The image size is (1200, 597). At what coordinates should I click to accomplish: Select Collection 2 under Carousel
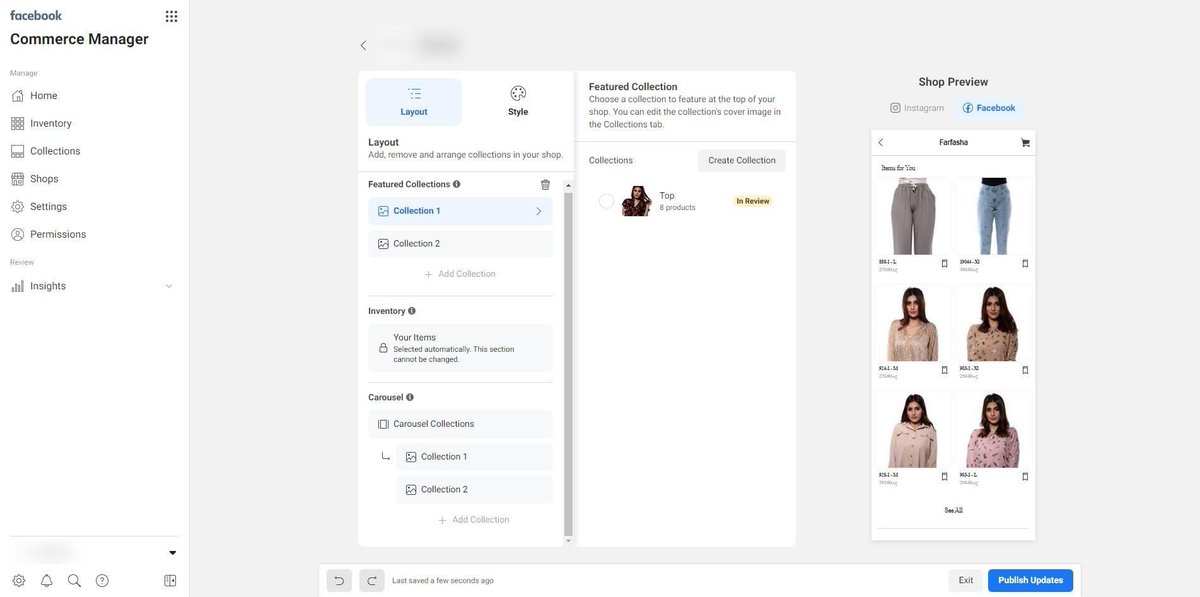point(474,490)
